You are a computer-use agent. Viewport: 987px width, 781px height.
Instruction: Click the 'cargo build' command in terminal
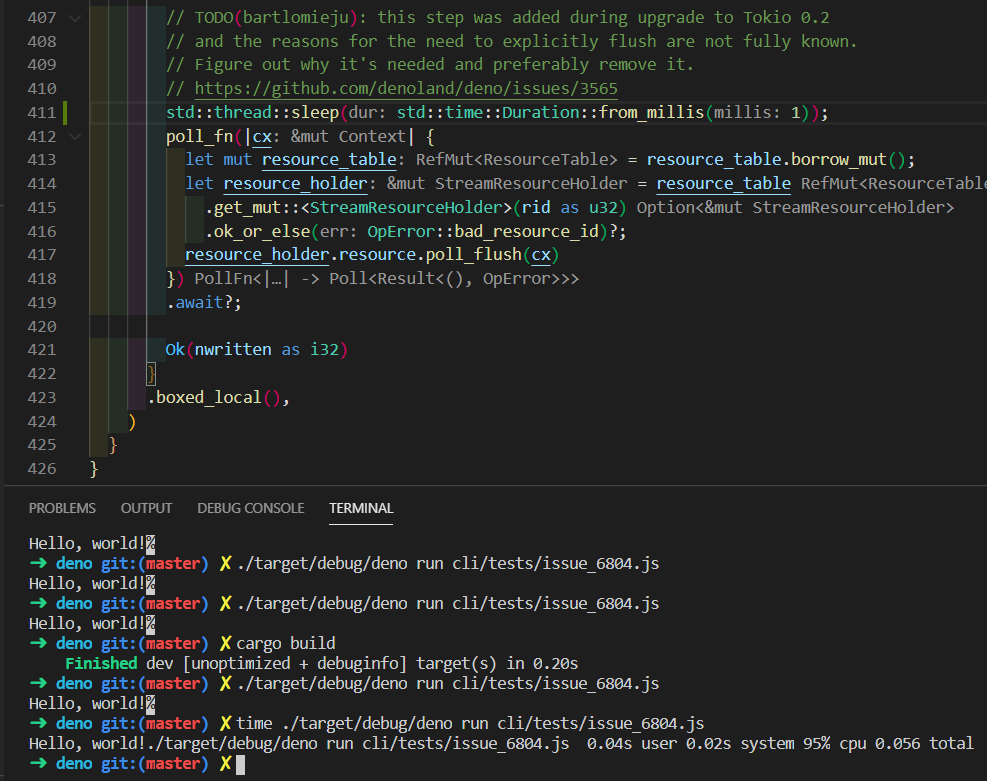286,644
